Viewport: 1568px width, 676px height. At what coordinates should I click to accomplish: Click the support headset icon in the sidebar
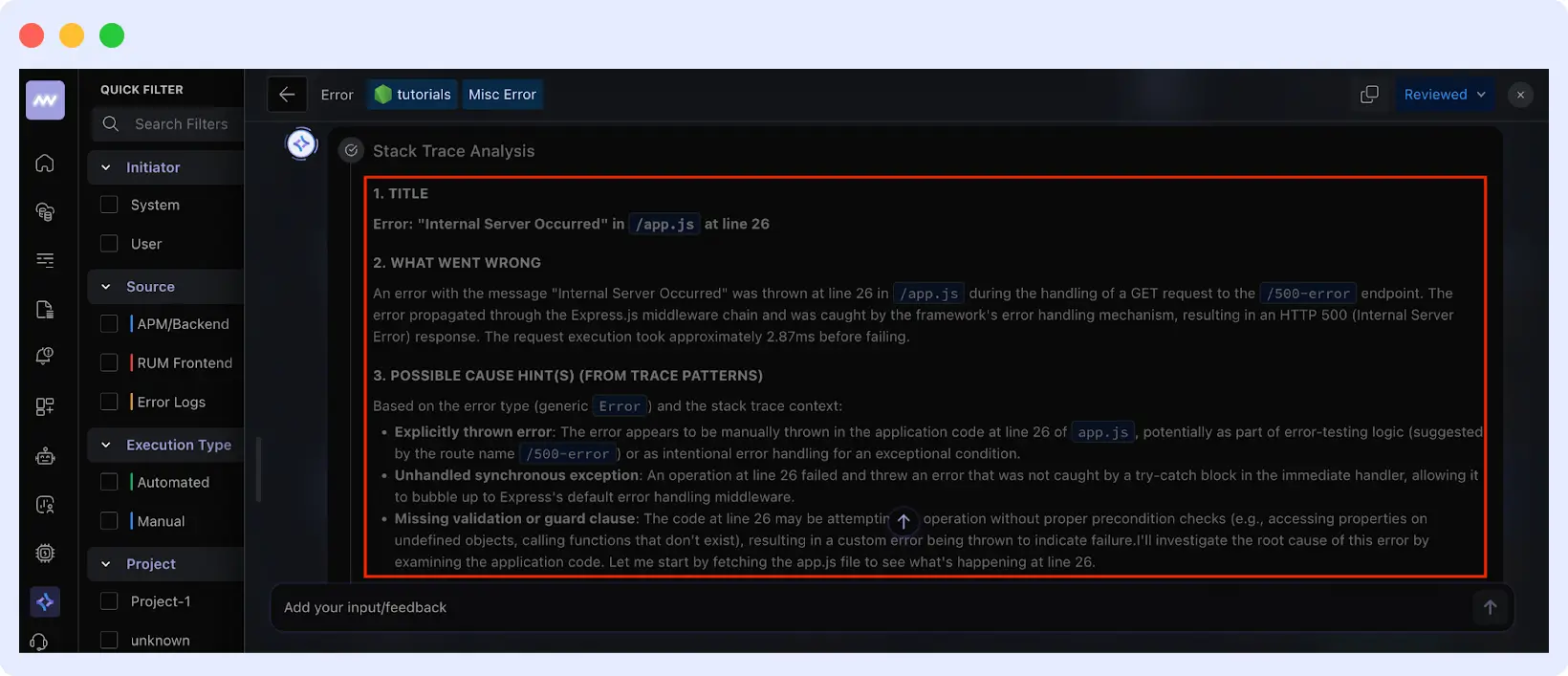tap(39, 642)
